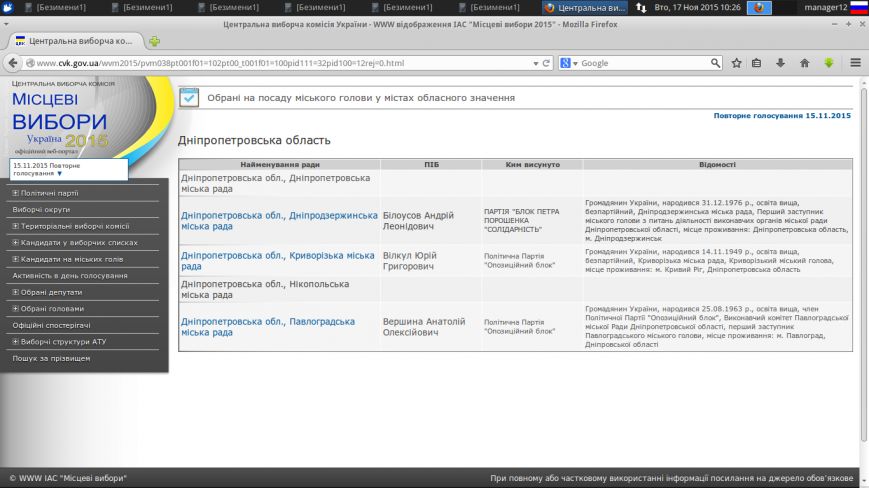869x488 pixels.
Task: Open the downloads arrow icon
Action: coord(780,63)
